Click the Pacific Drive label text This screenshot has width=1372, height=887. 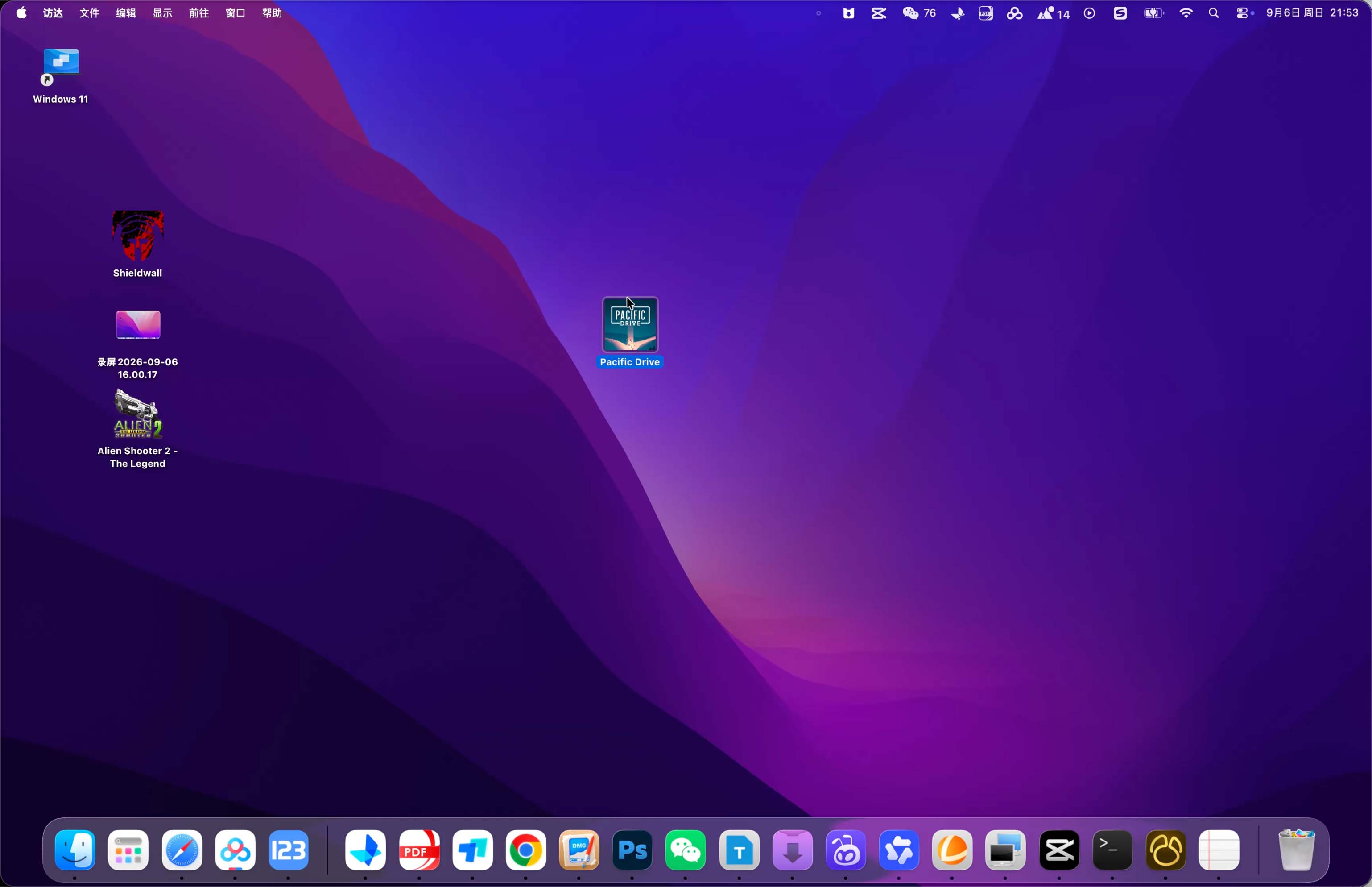click(x=630, y=362)
